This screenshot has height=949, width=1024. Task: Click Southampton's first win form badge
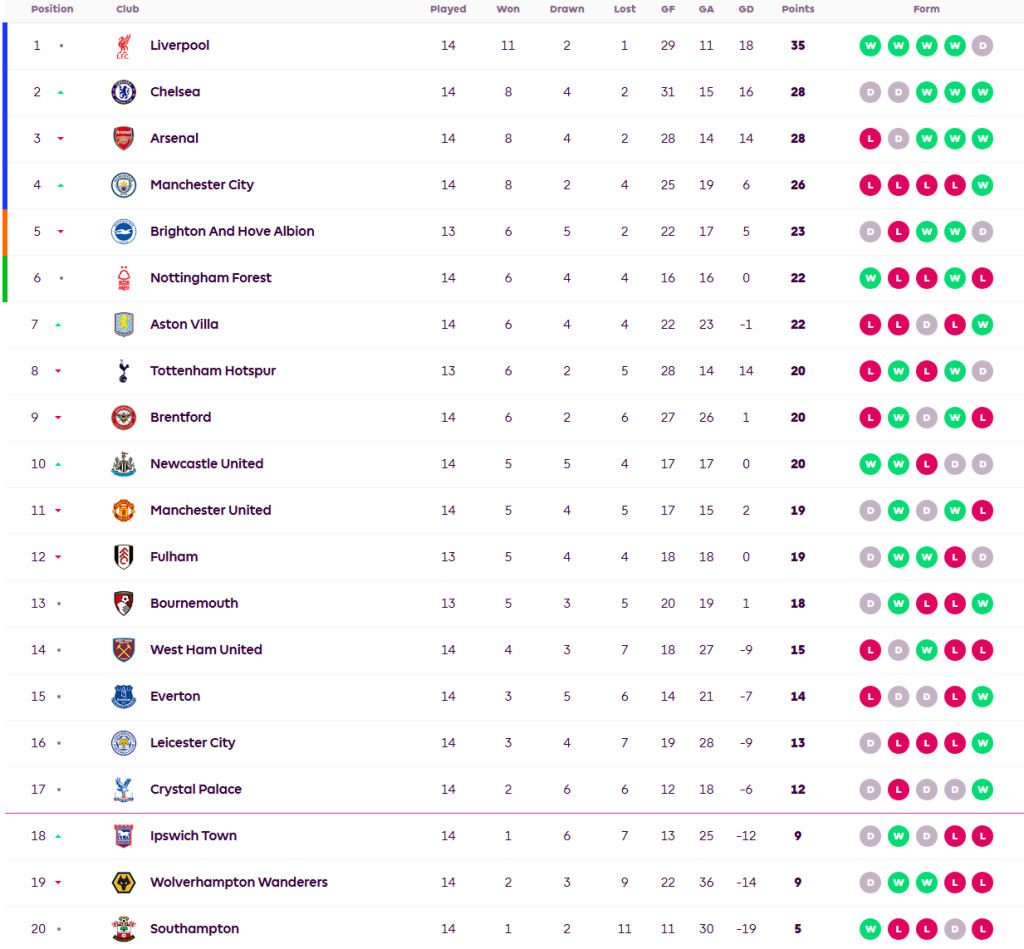[871, 929]
